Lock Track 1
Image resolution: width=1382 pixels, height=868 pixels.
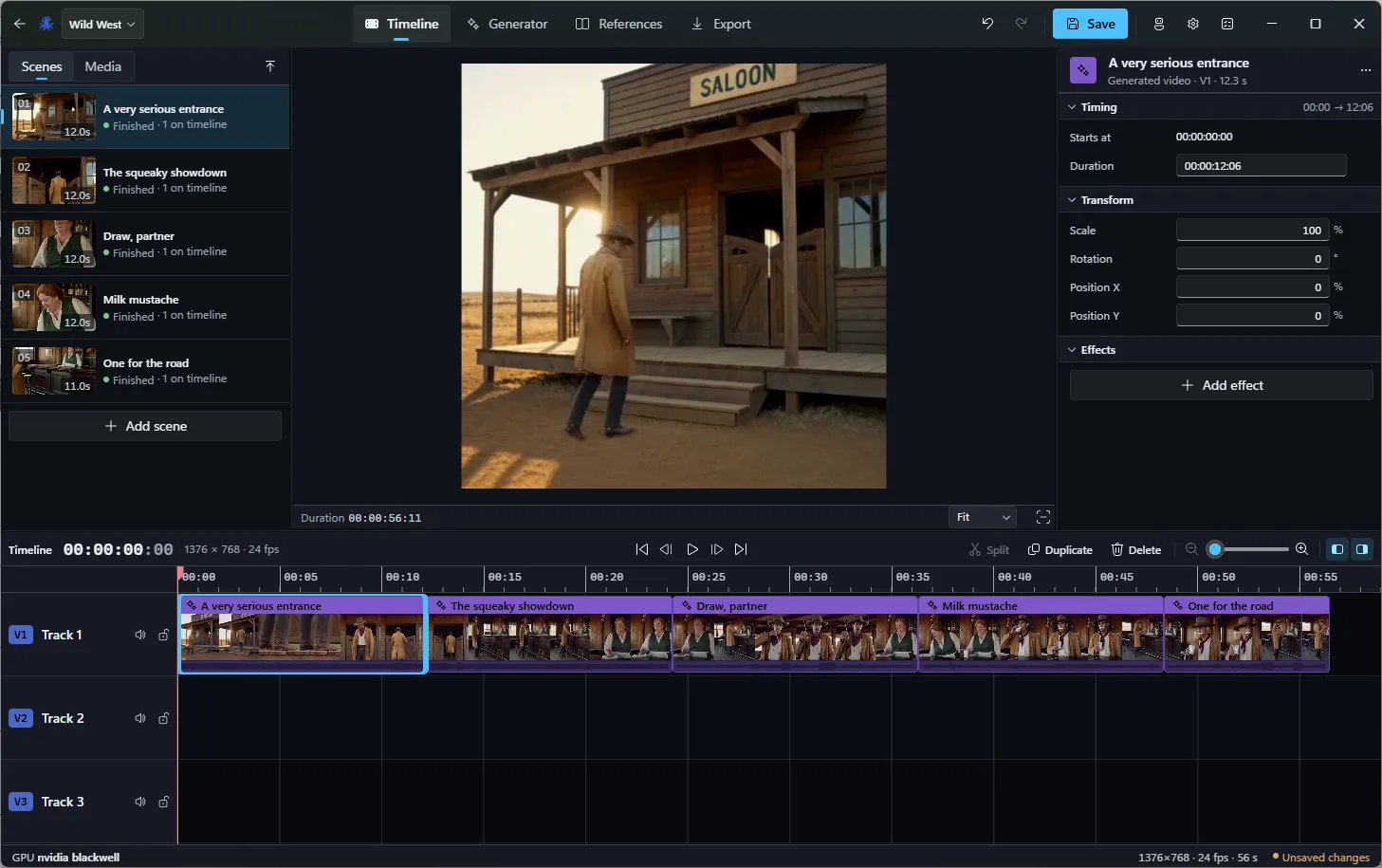point(163,635)
